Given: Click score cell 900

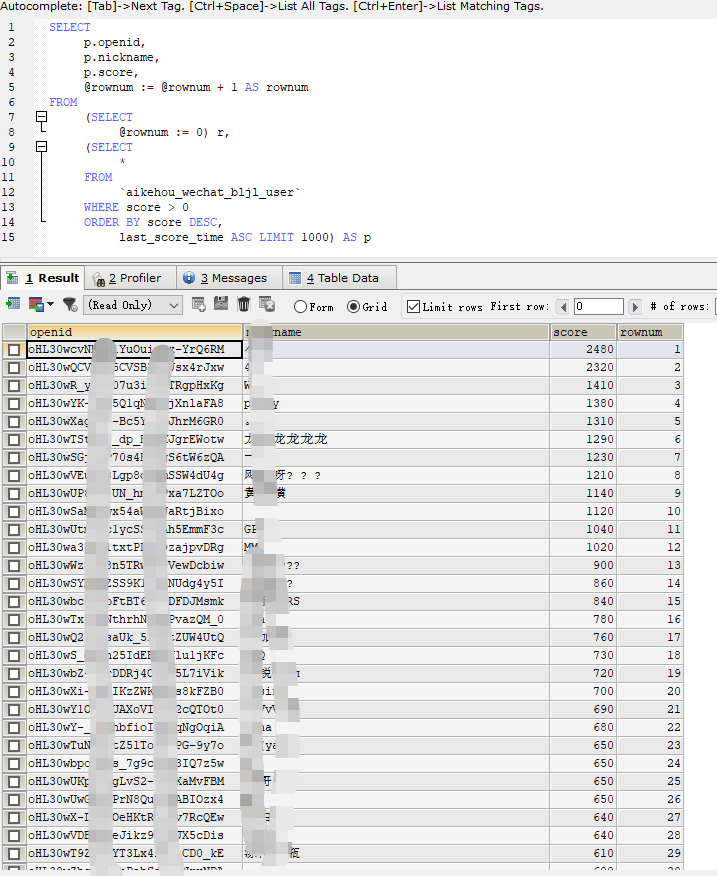Looking at the screenshot, I should (583, 565).
